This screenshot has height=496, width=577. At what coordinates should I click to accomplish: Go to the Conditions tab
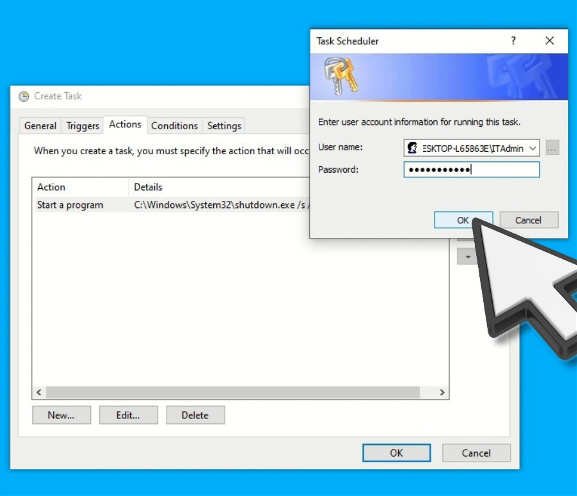click(x=174, y=126)
